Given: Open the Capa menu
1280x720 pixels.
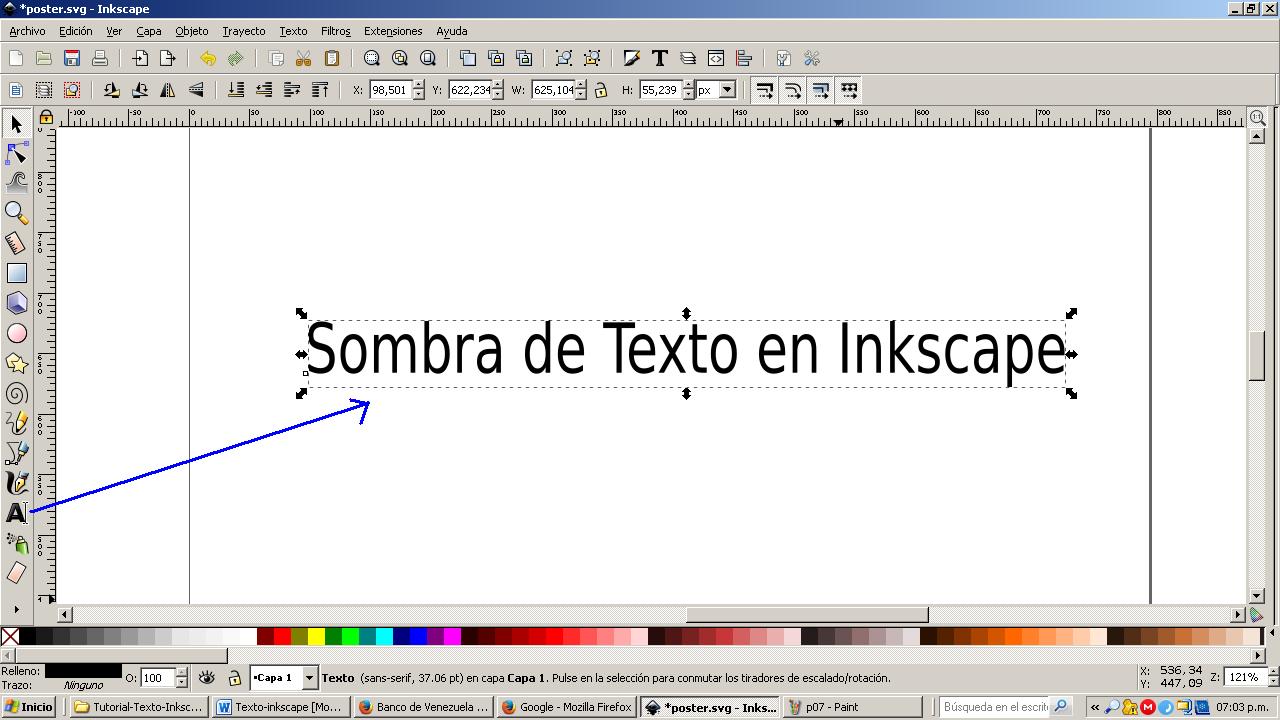Looking at the screenshot, I should (x=148, y=31).
